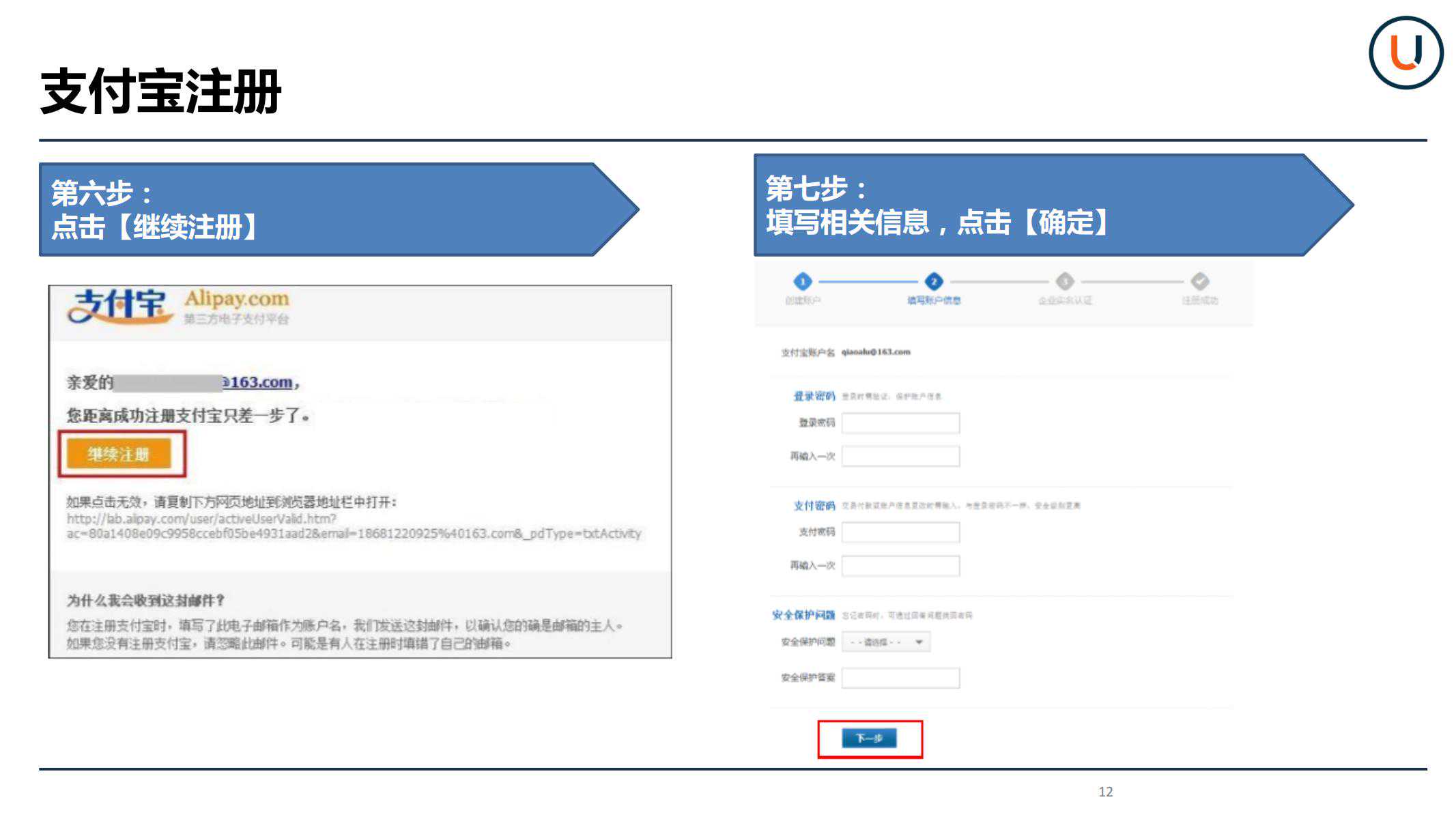Click the 安全保护答案 input field
1456x819 pixels.
[x=900, y=678]
